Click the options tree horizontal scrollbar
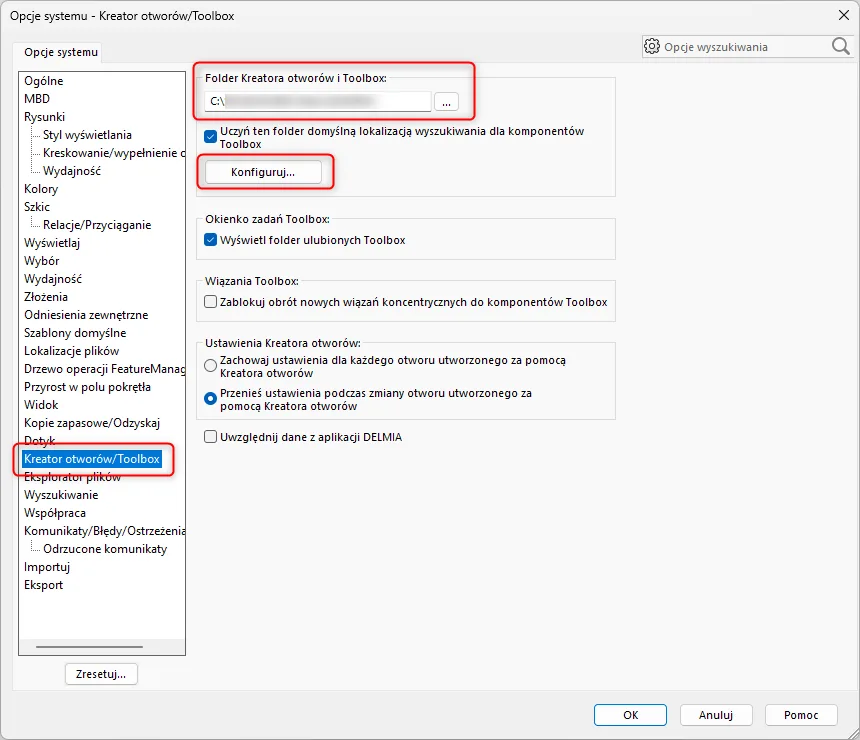The image size is (860, 740). click(x=89, y=647)
